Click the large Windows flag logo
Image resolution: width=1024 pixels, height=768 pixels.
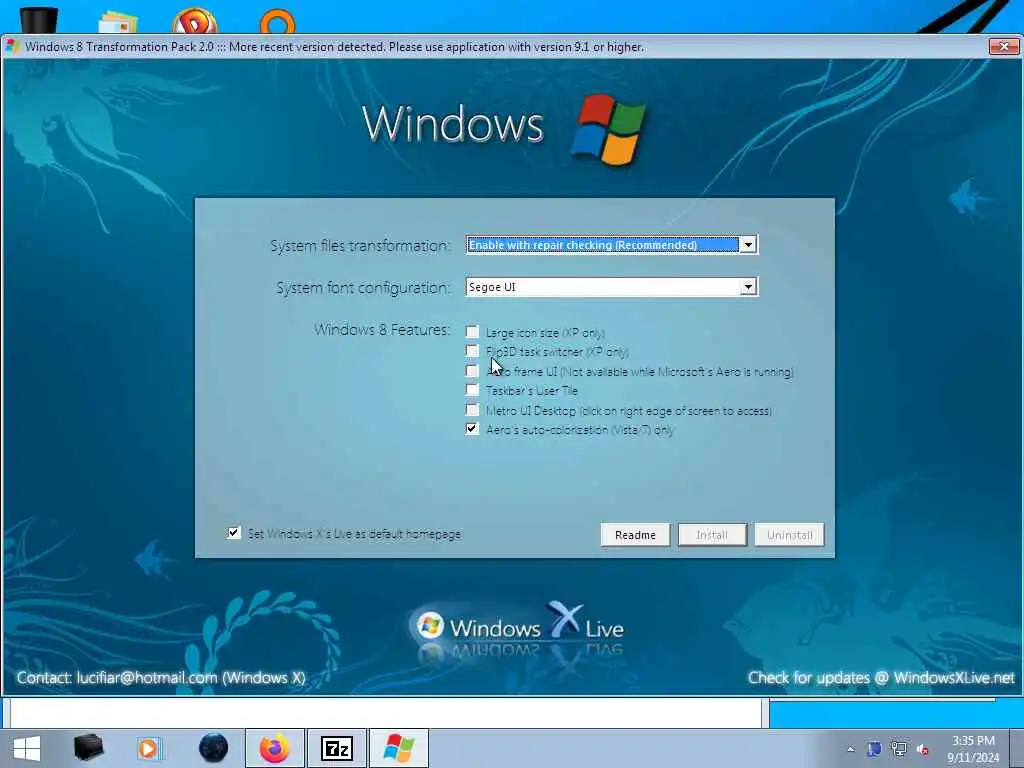point(607,129)
